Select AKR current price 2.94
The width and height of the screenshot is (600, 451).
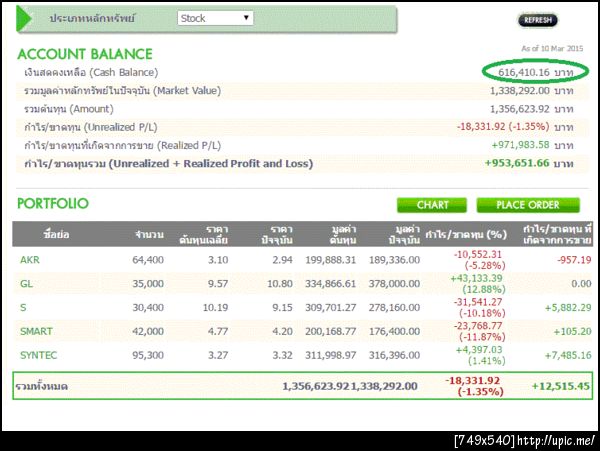coord(282,260)
